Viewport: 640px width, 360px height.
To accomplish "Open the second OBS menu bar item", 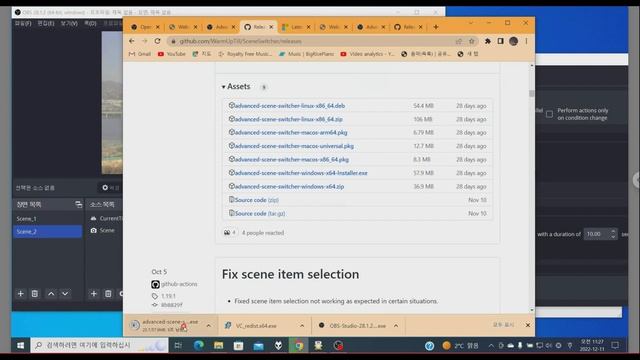I will click(46, 24).
